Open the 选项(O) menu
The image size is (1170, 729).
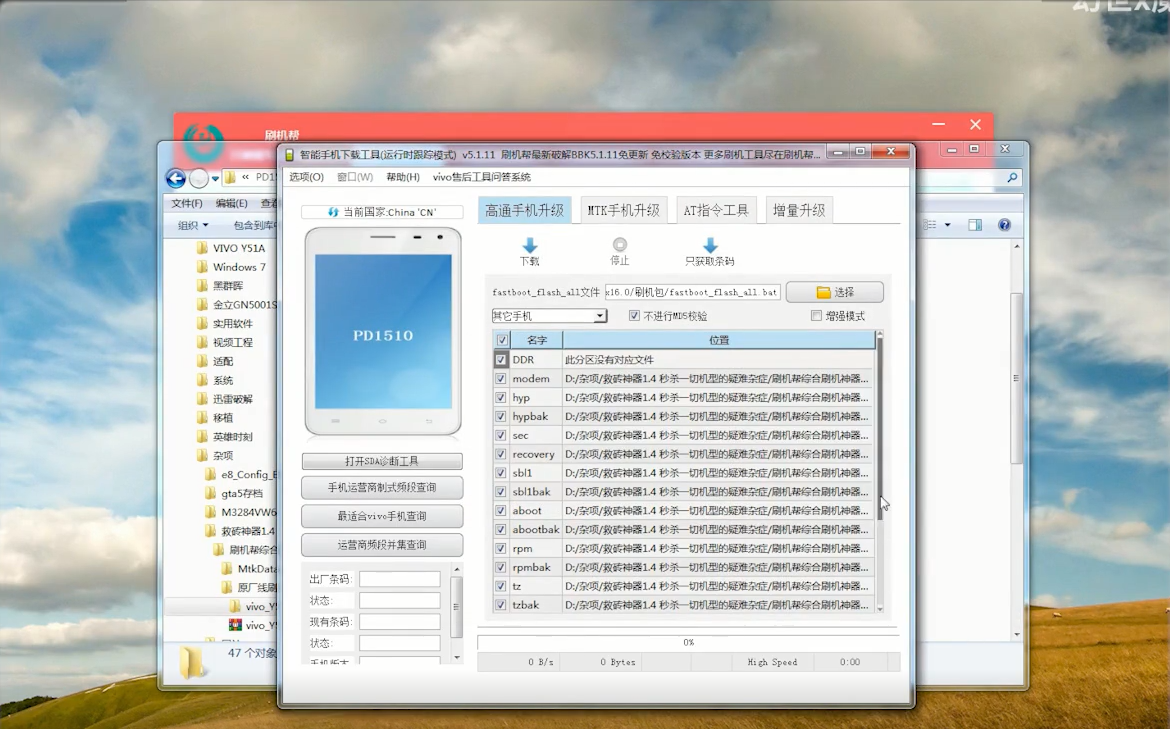pyautogui.click(x=307, y=177)
